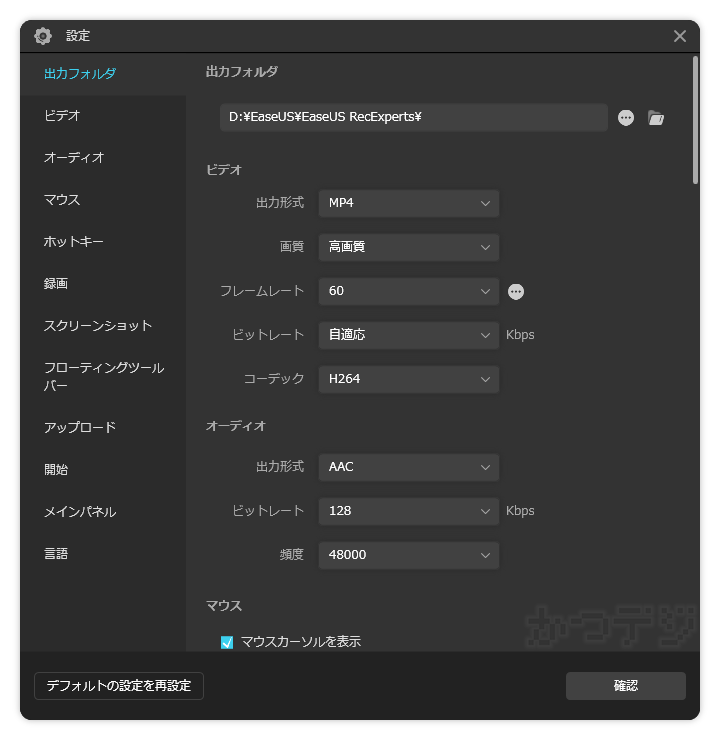Viewport: 720px width, 740px height.
Task: Click the vertical scrollbar of settings panel
Action: (x=695, y=120)
